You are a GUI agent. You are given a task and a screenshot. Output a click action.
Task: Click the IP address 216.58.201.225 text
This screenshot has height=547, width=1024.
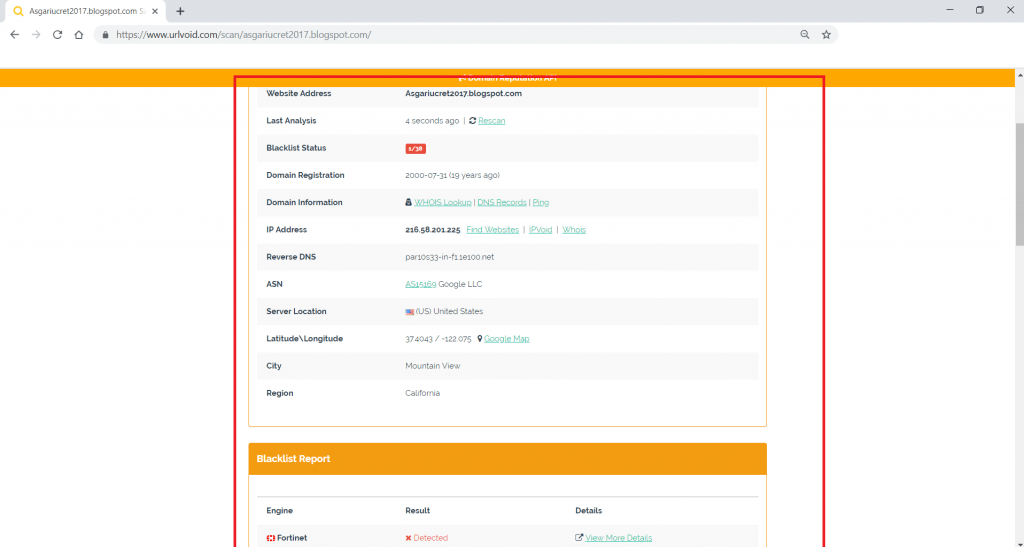(432, 230)
